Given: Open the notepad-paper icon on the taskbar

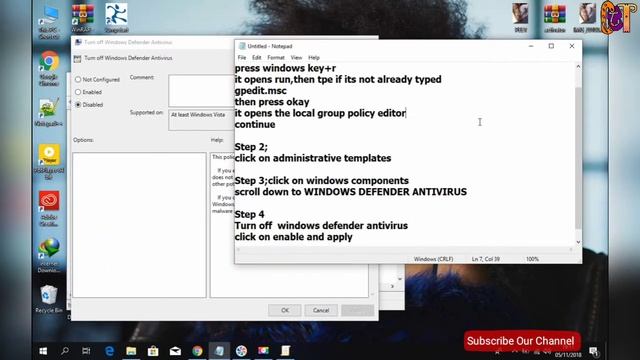Looking at the screenshot, I should [x=285, y=351].
